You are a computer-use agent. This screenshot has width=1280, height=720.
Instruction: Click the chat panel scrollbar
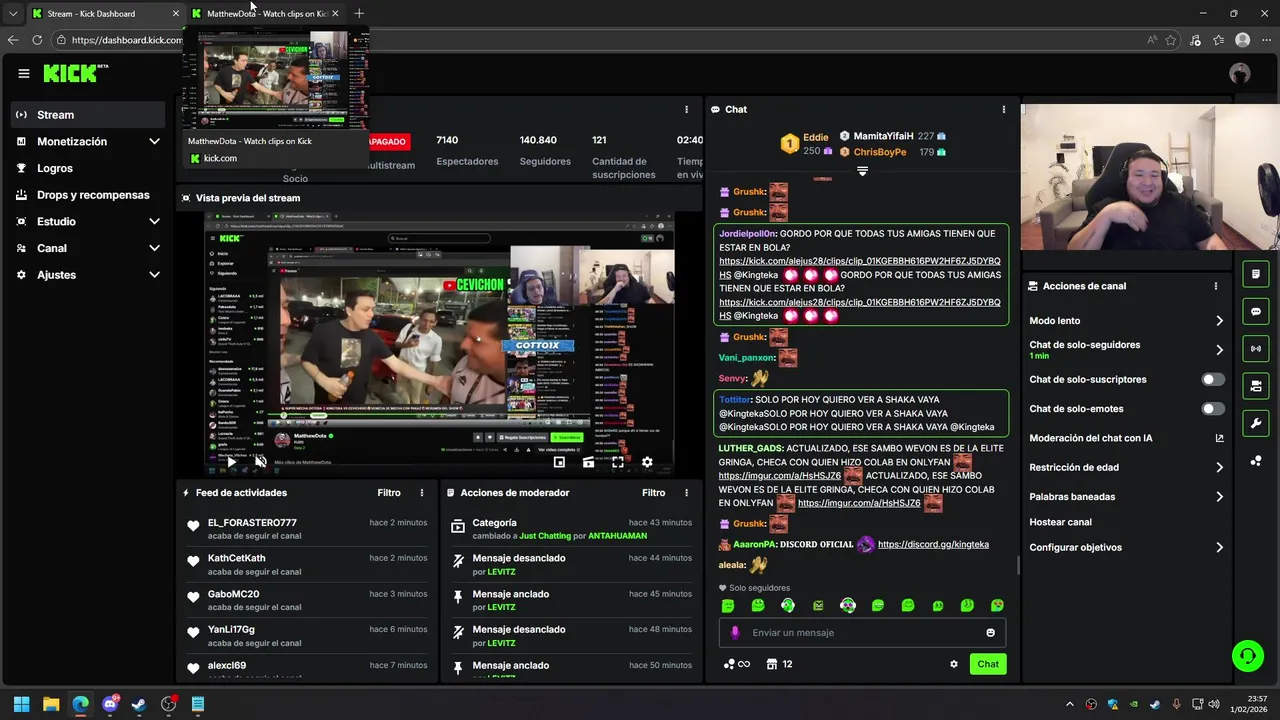point(1018,566)
